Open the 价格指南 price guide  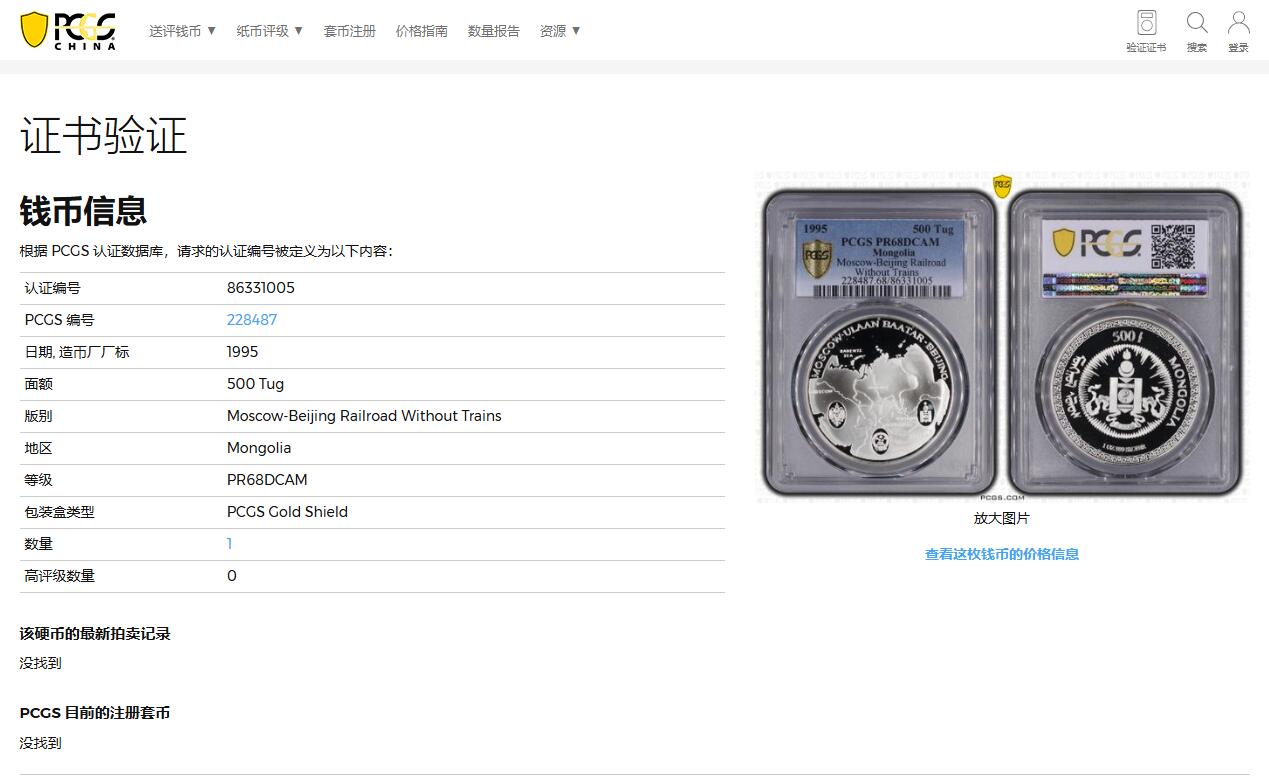422,31
